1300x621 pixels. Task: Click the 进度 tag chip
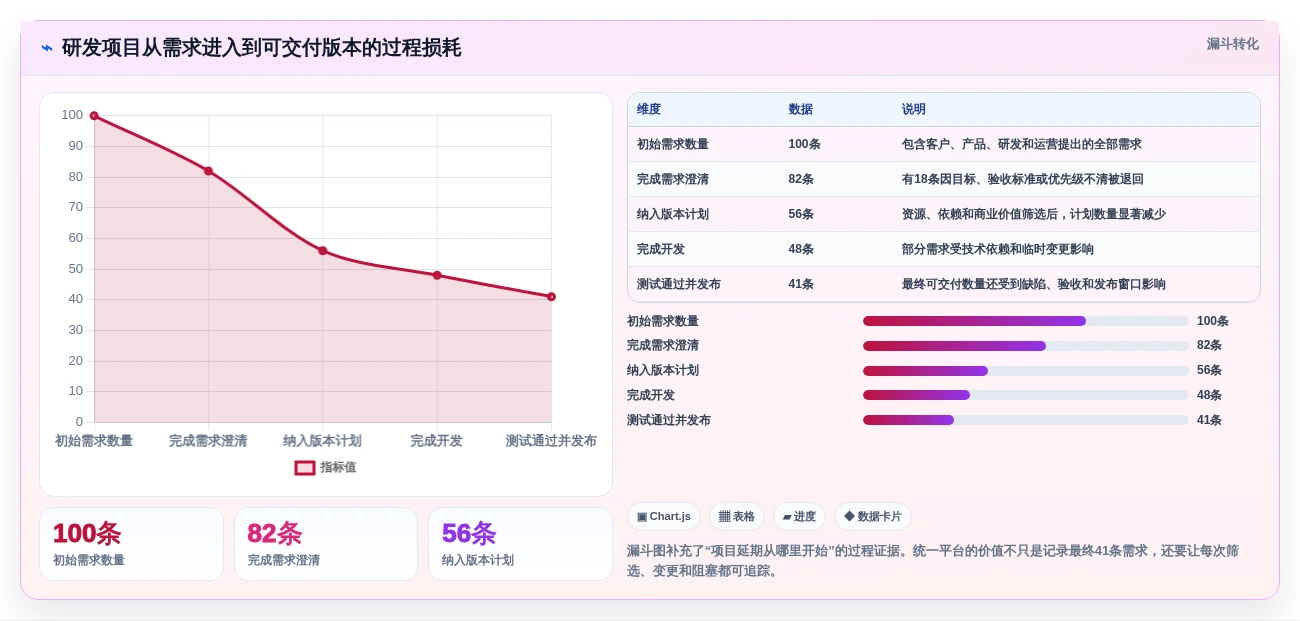pos(799,517)
